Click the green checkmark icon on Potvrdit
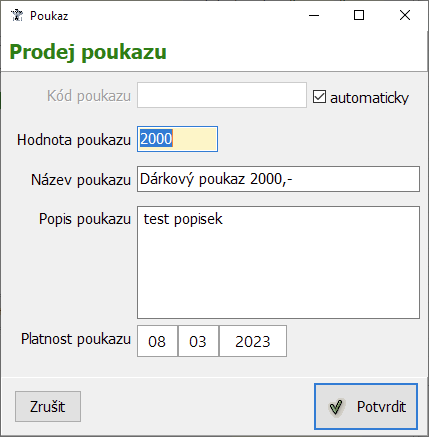The width and height of the screenshot is (429, 437). (336, 407)
